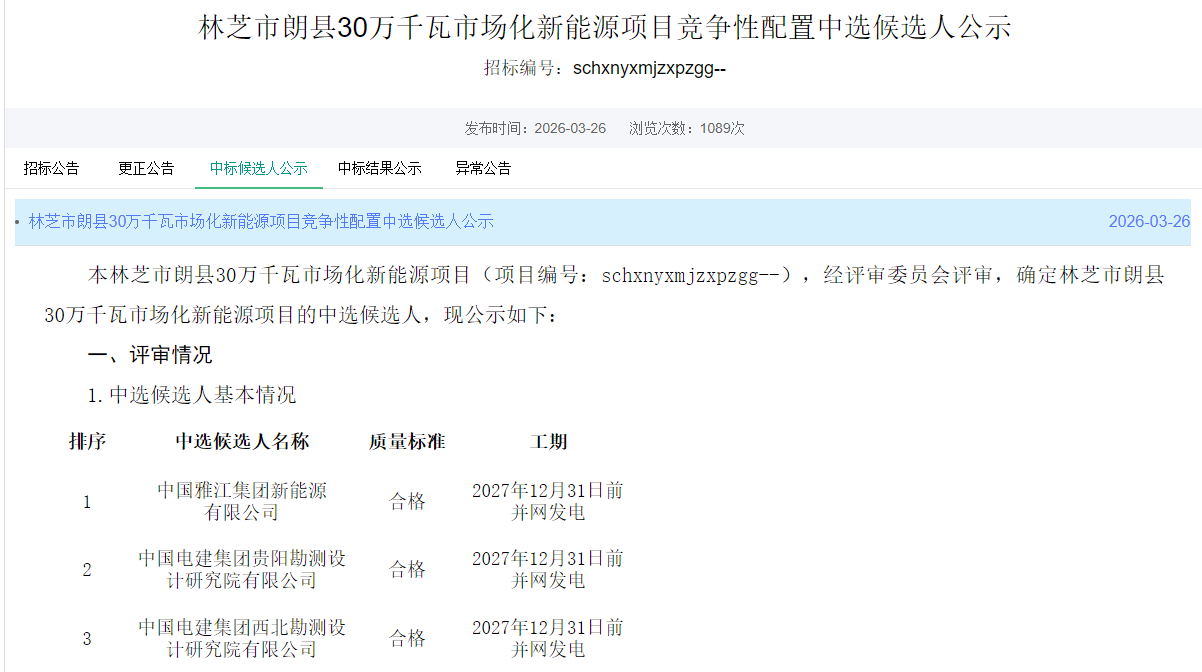Click the 中选候选人基本情况 subheading
The height and width of the screenshot is (672, 1202).
pos(192,395)
